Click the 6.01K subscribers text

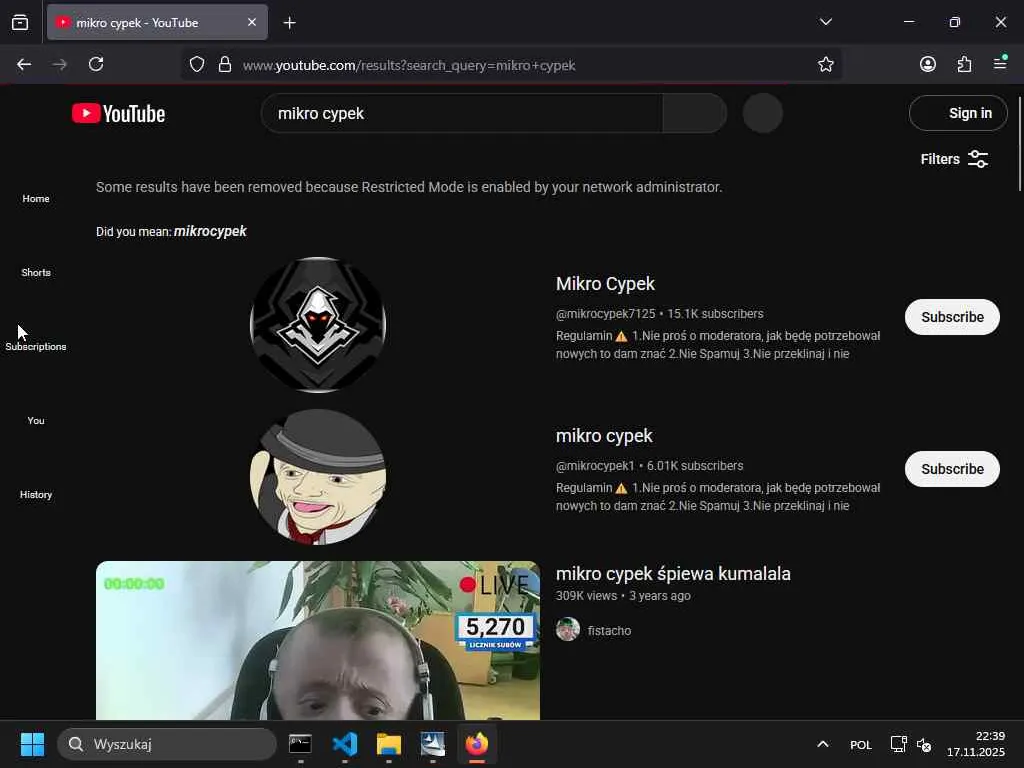coord(695,466)
